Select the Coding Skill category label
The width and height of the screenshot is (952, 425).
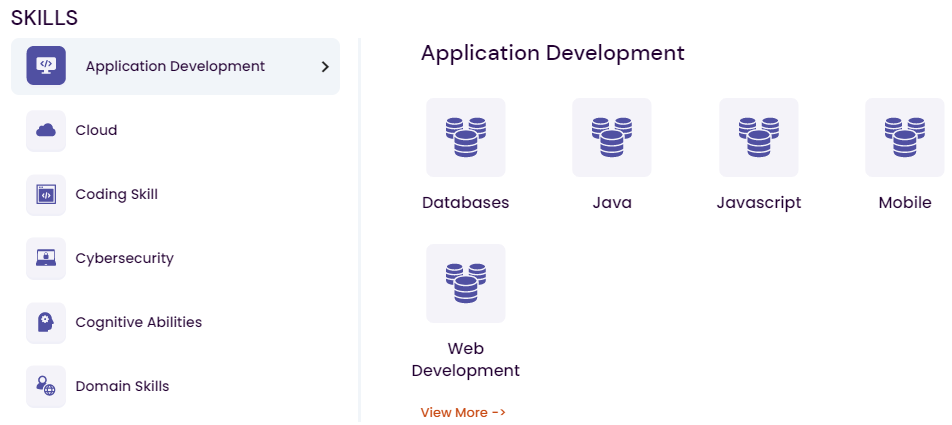pos(116,194)
